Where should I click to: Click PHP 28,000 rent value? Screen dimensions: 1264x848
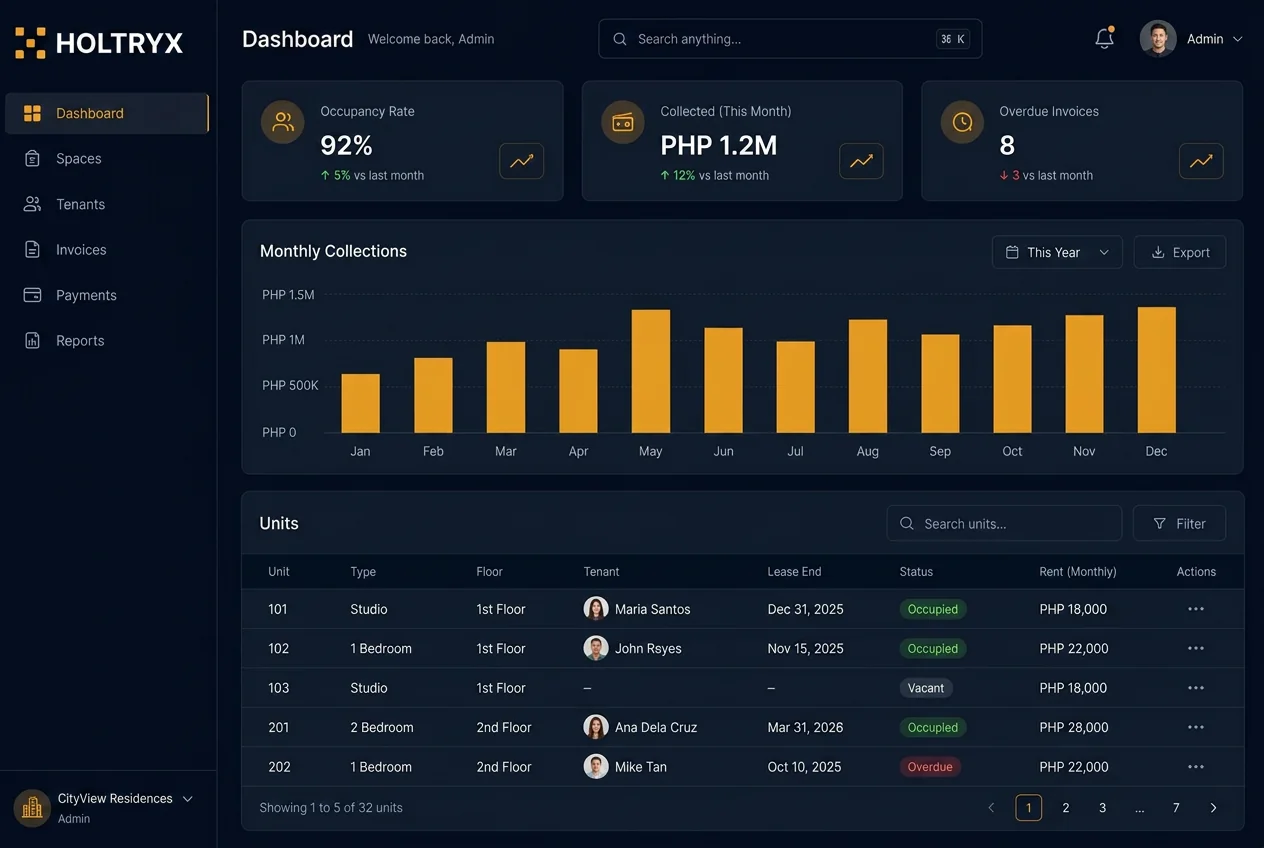click(1074, 727)
